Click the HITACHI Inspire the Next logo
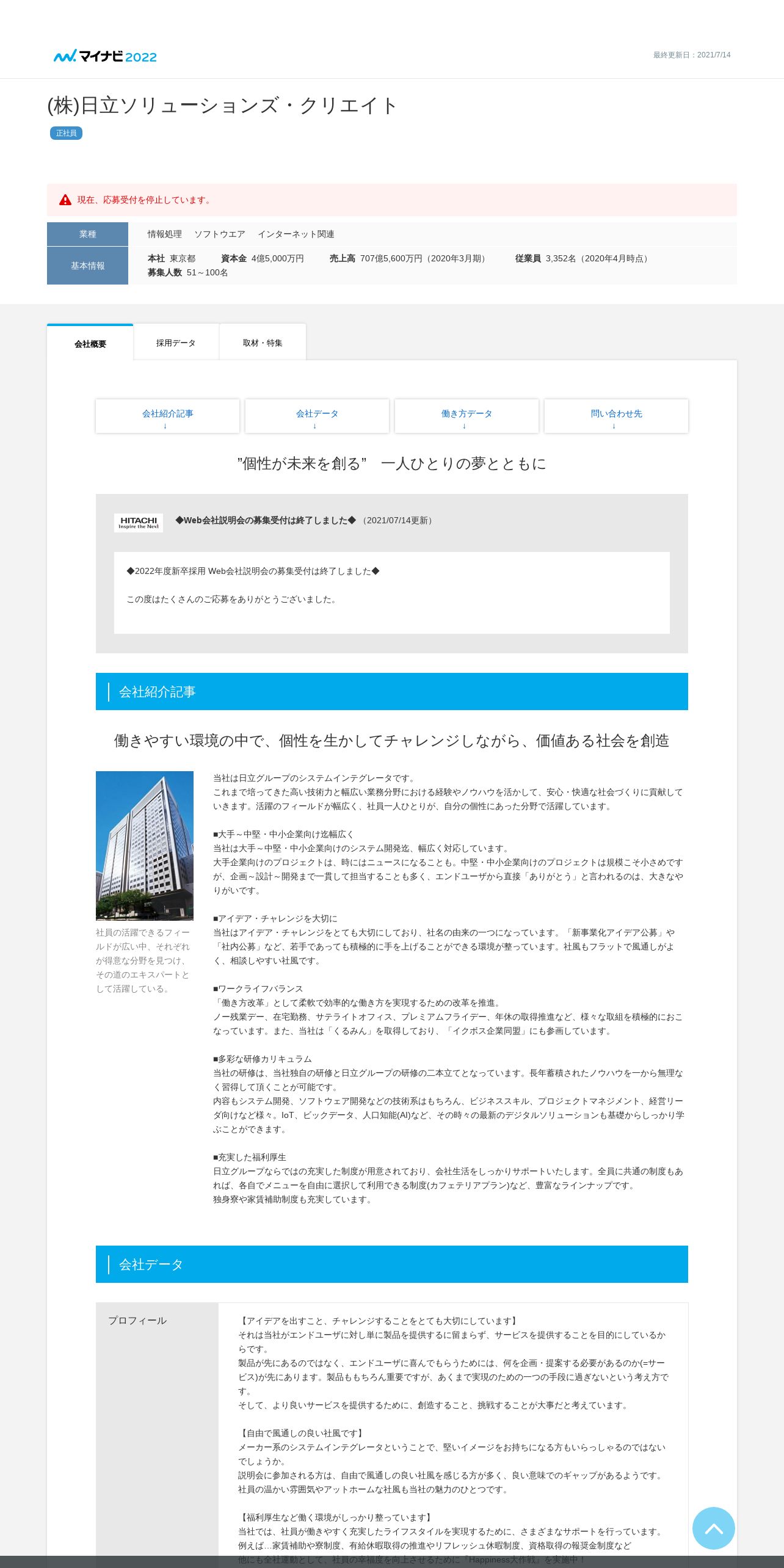784x1568 pixels. pos(139,523)
